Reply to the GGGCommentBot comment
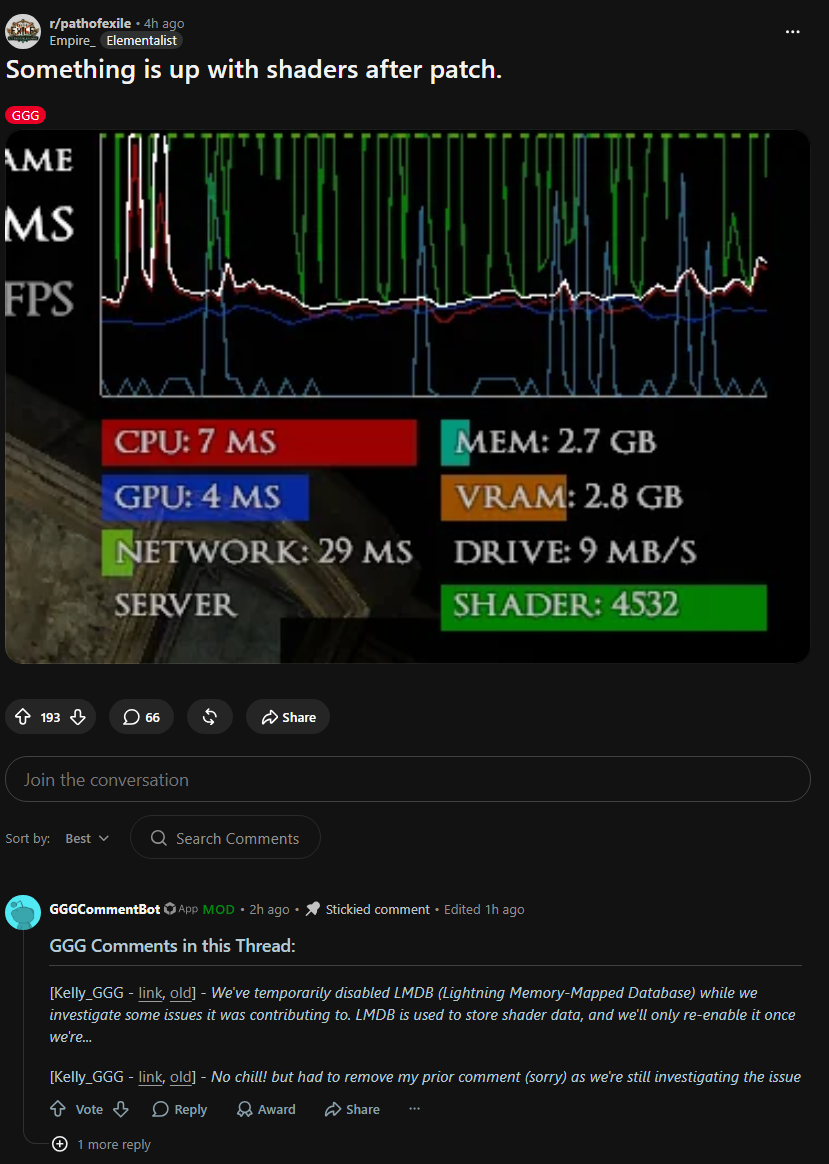This screenshot has width=829, height=1164. tap(180, 1109)
